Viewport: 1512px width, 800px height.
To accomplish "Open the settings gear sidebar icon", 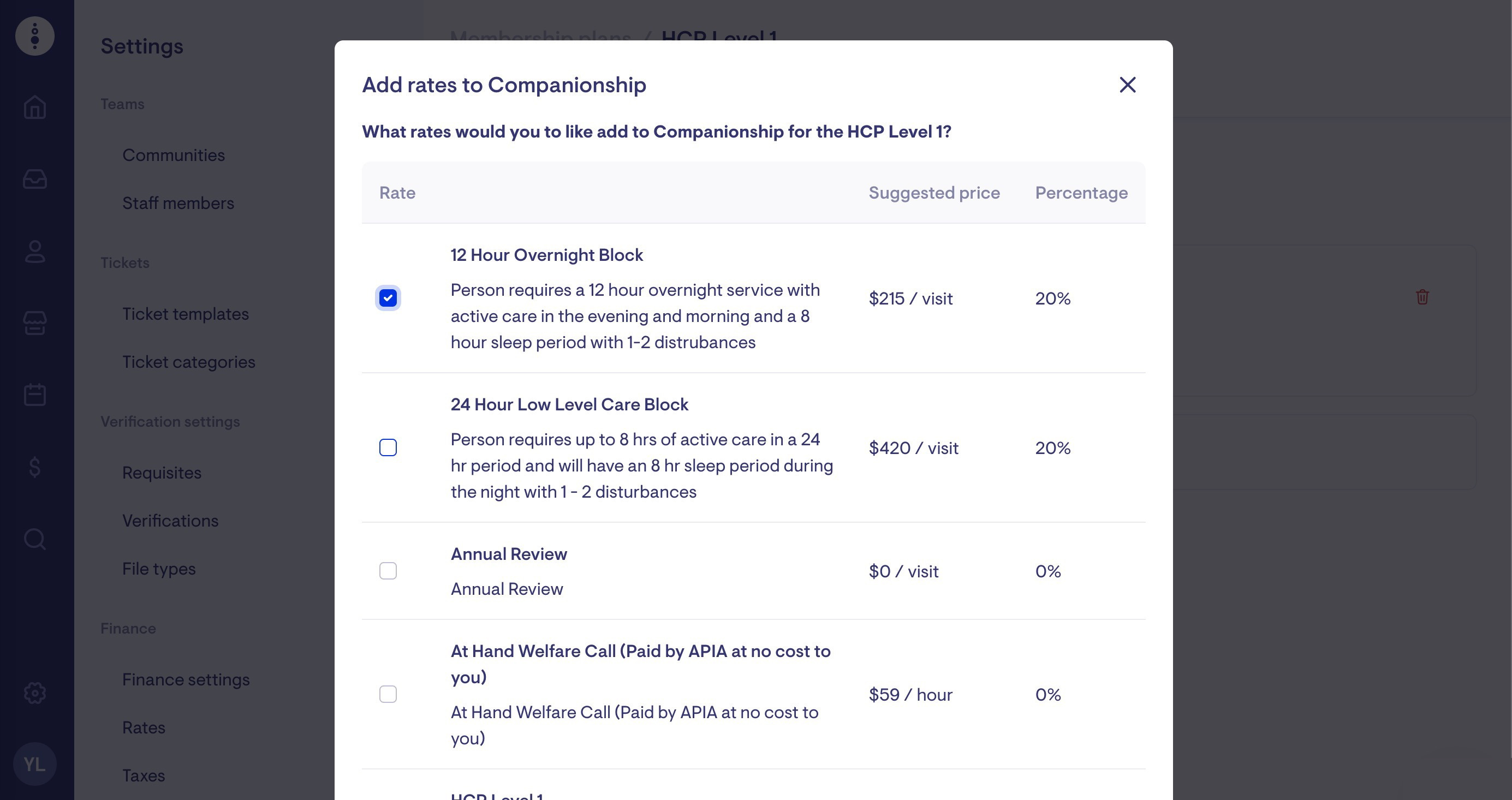I will [x=34, y=693].
